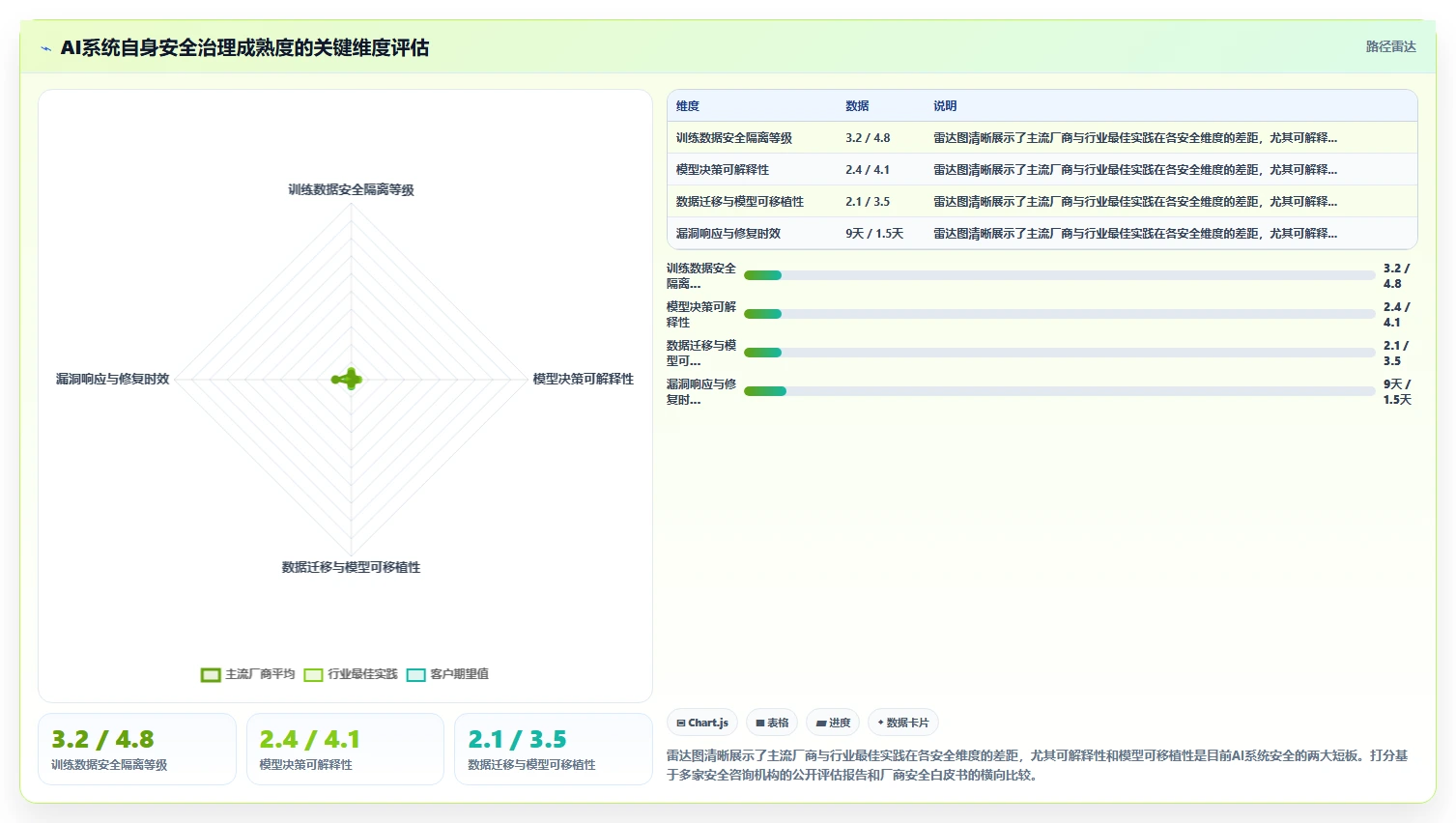Click the description text in the 漏洞响应 row
Screen dimensions: 1456x823
[x=1135, y=234]
